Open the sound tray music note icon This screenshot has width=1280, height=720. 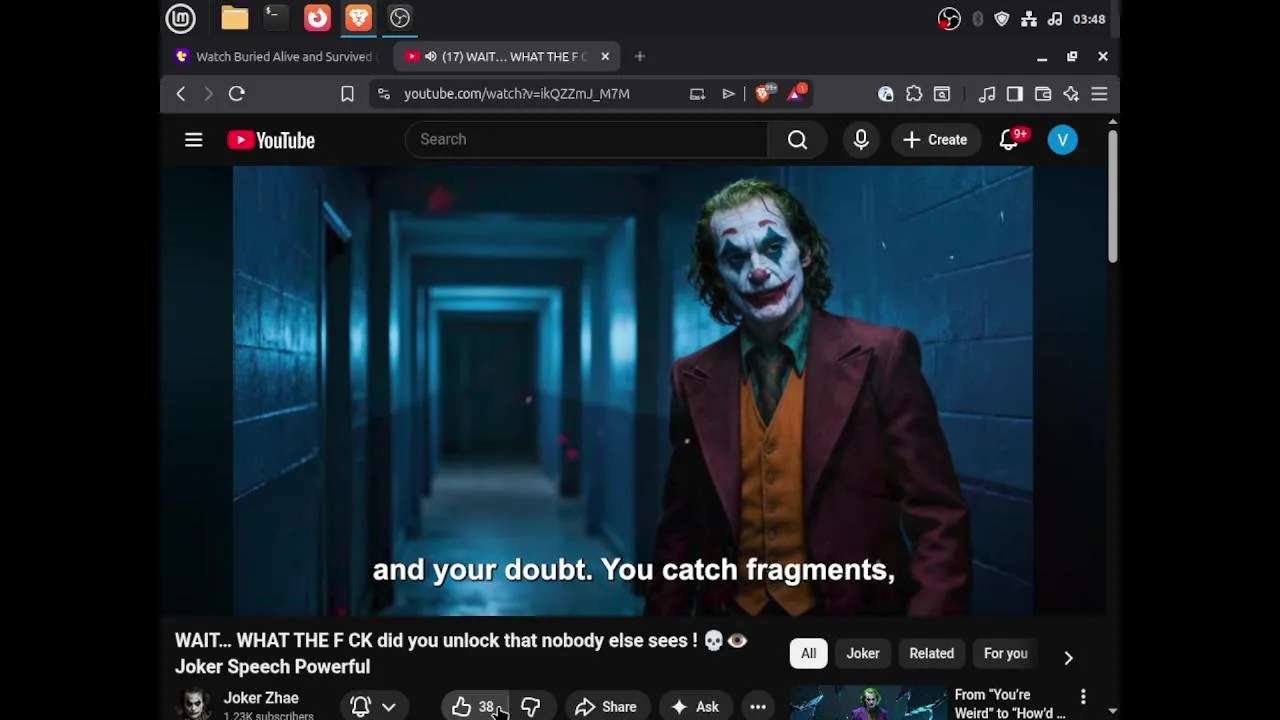pos(1055,19)
